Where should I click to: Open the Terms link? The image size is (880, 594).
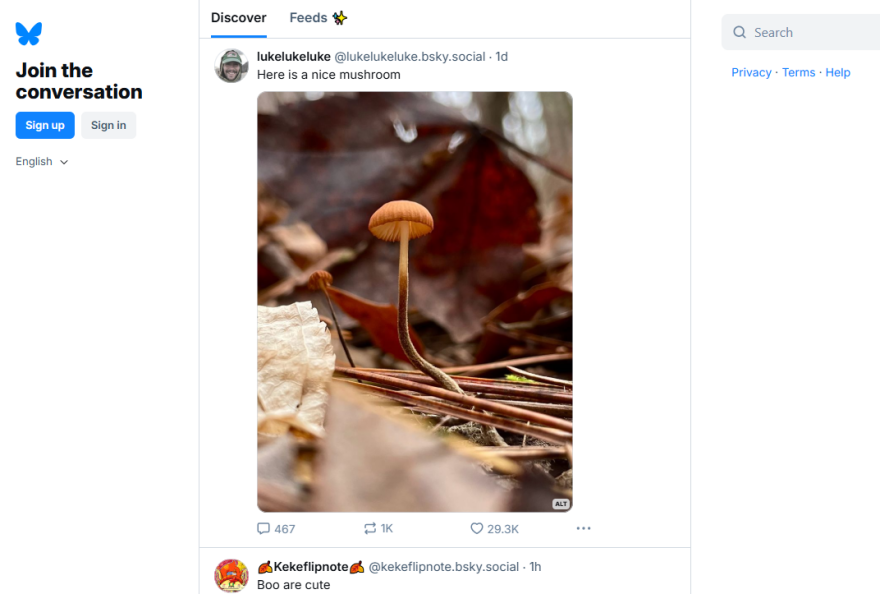coord(799,72)
